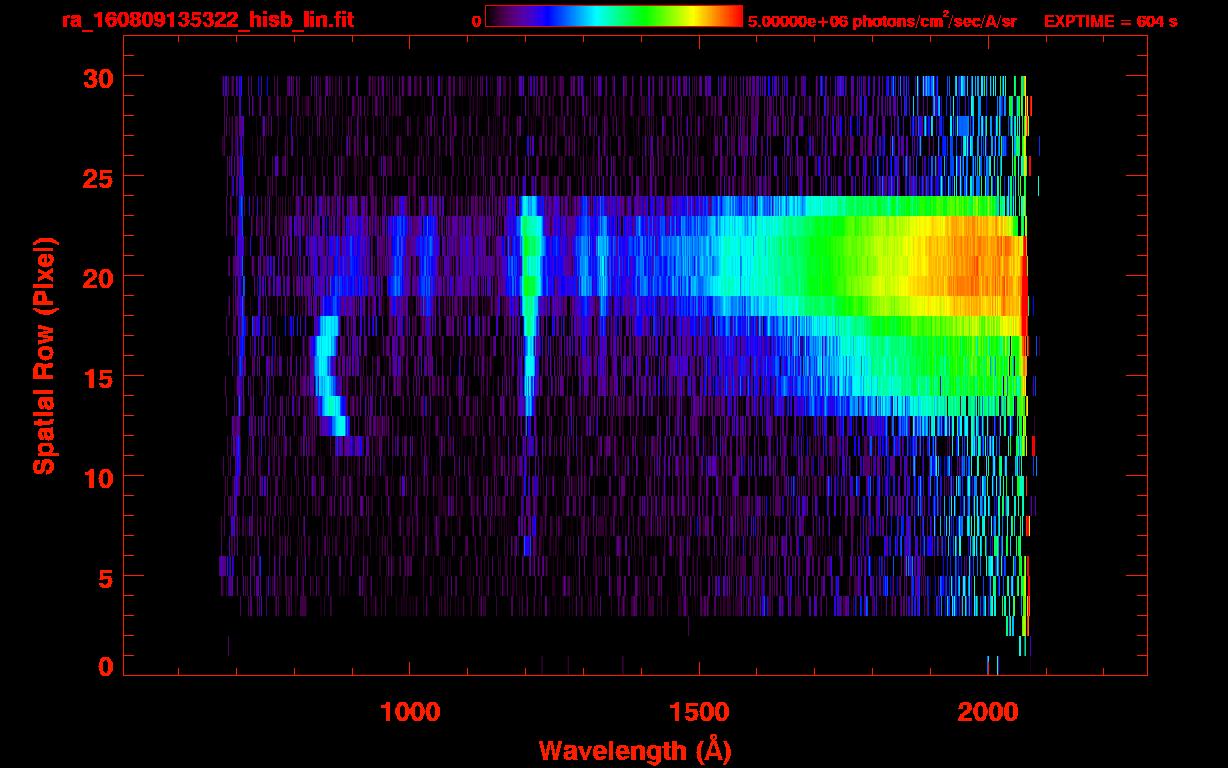Image resolution: width=1228 pixels, height=768 pixels.
Task: Click the Spatial Row (Pixel) axis title
Action: 44,356
